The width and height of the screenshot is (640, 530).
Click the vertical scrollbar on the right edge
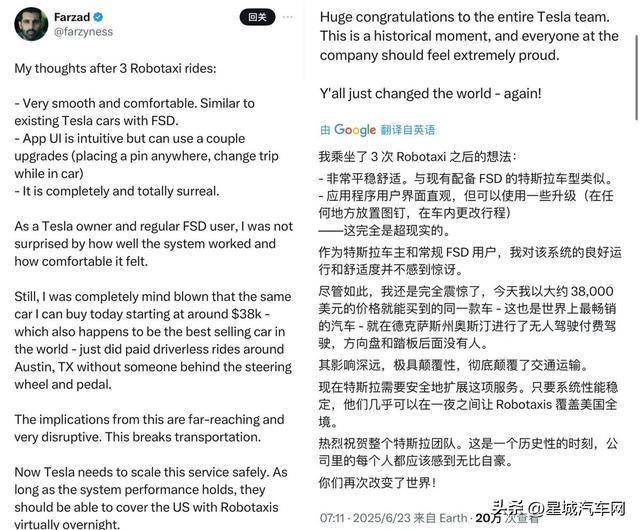[x=637, y=78]
